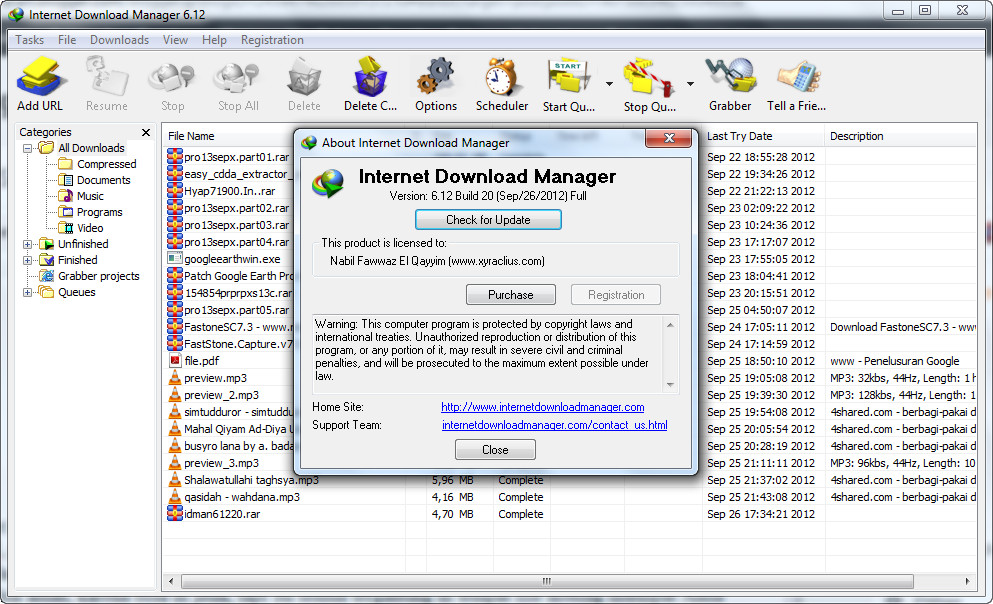Viewport: 993px width, 604px height.
Task: Open the Help menu
Action: click(214, 40)
